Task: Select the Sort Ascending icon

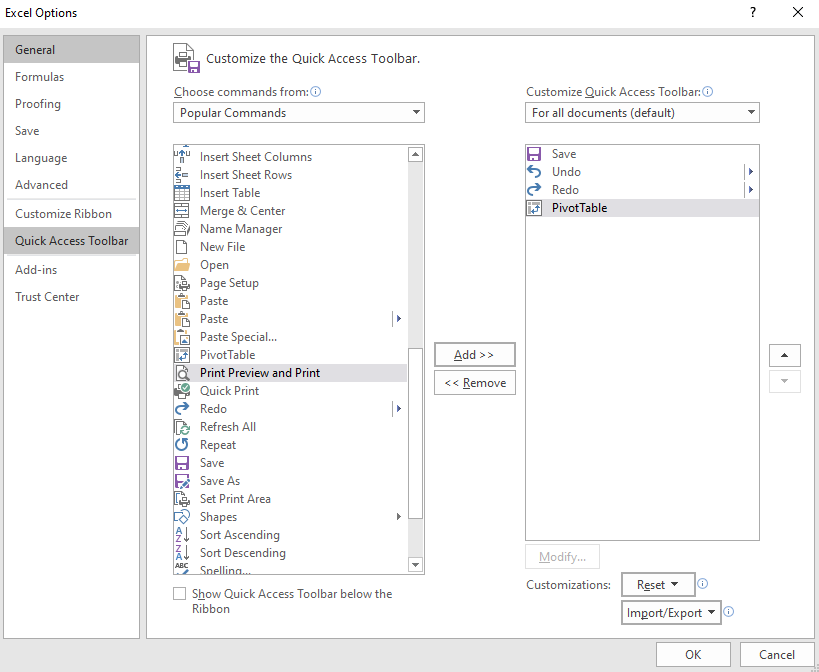Action: 182,535
